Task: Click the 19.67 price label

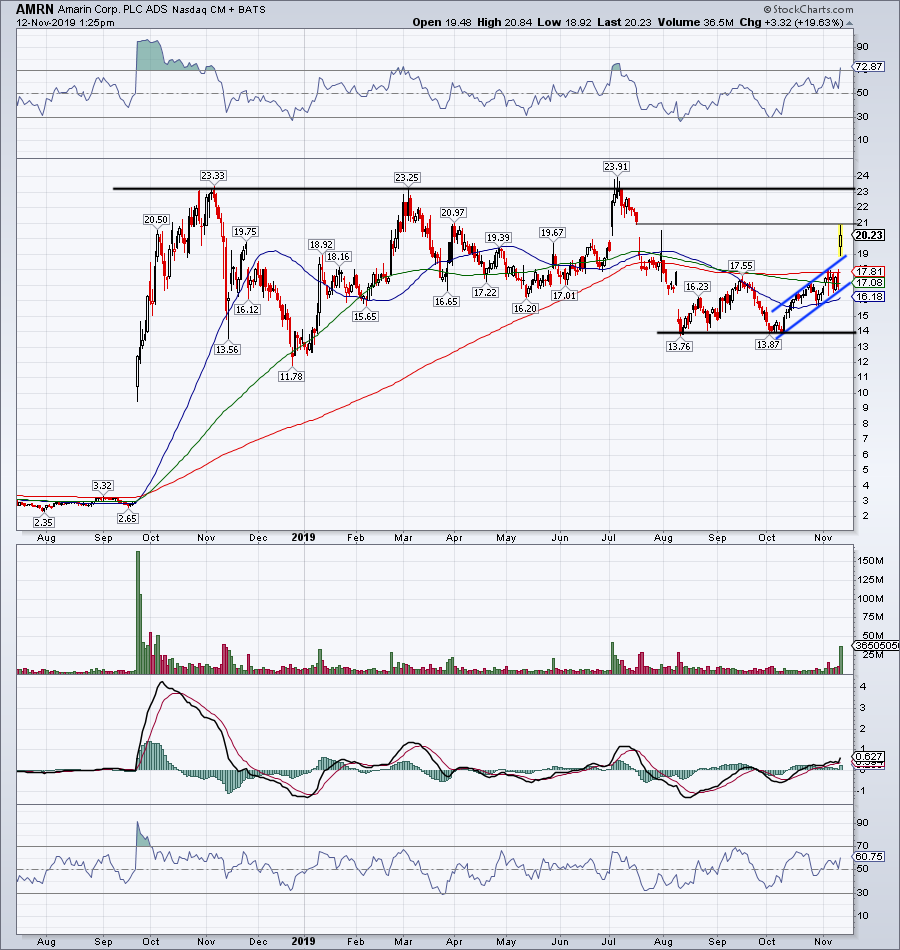Action: point(552,233)
